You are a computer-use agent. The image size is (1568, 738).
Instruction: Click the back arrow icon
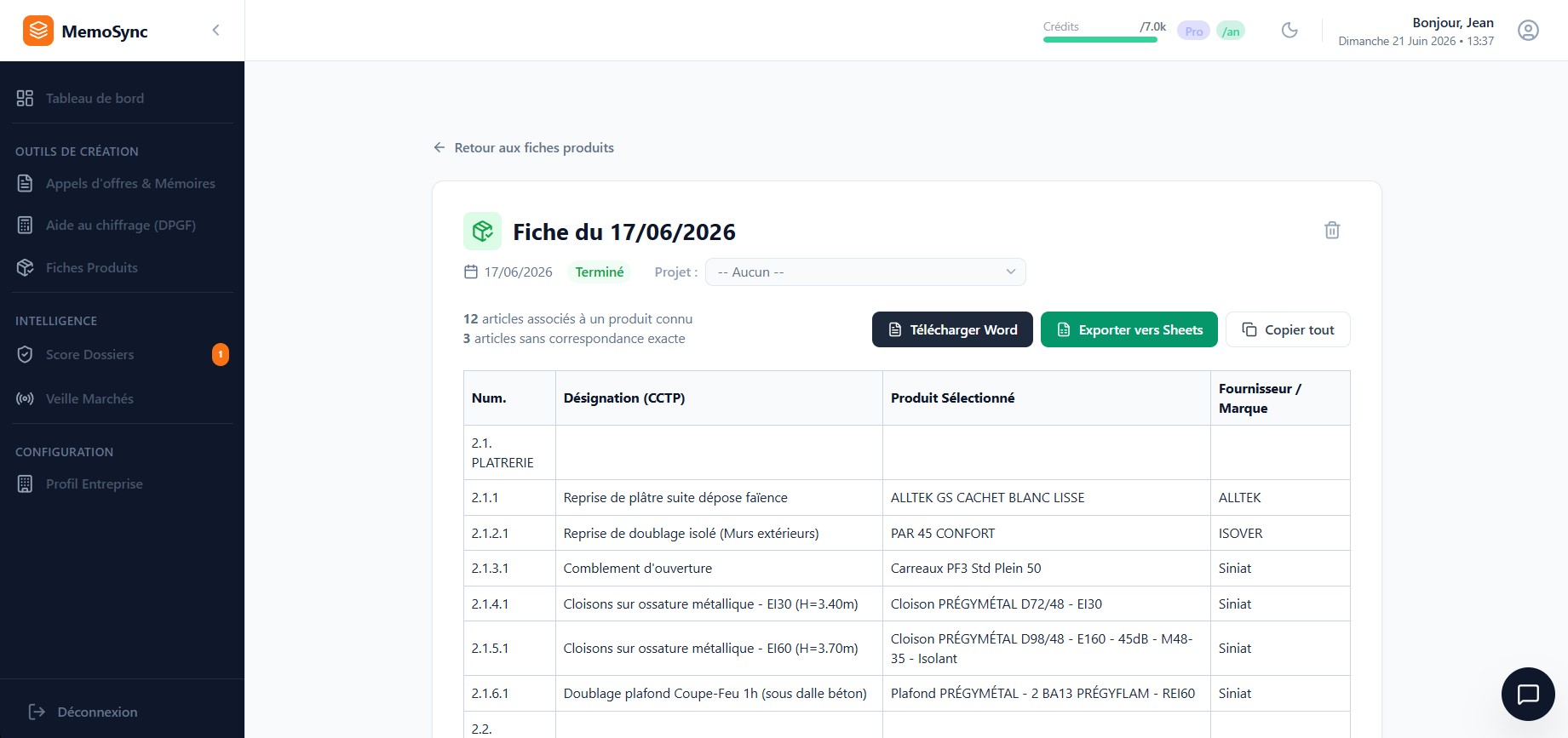tap(439, 147)
